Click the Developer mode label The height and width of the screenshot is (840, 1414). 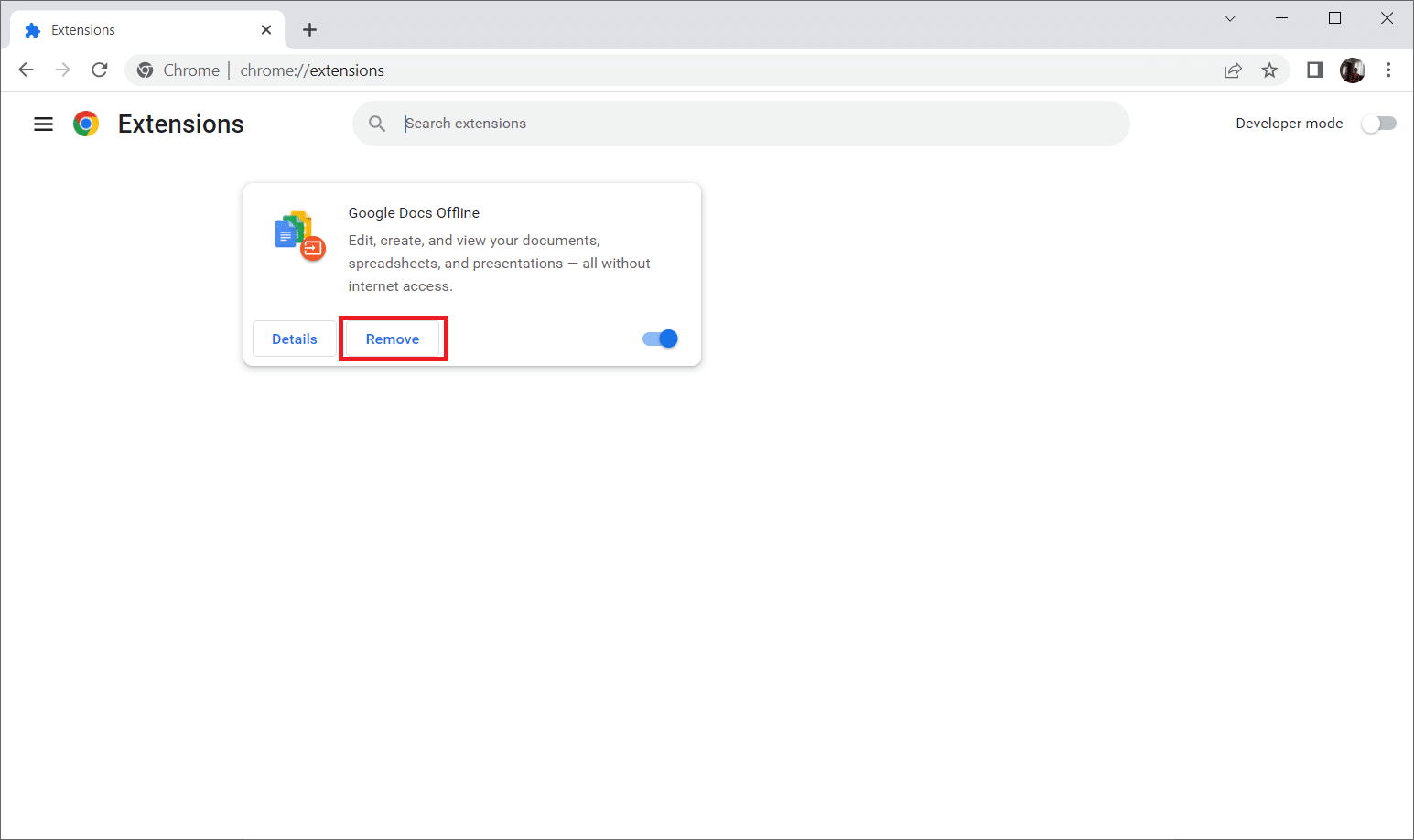pos(1289,124)
